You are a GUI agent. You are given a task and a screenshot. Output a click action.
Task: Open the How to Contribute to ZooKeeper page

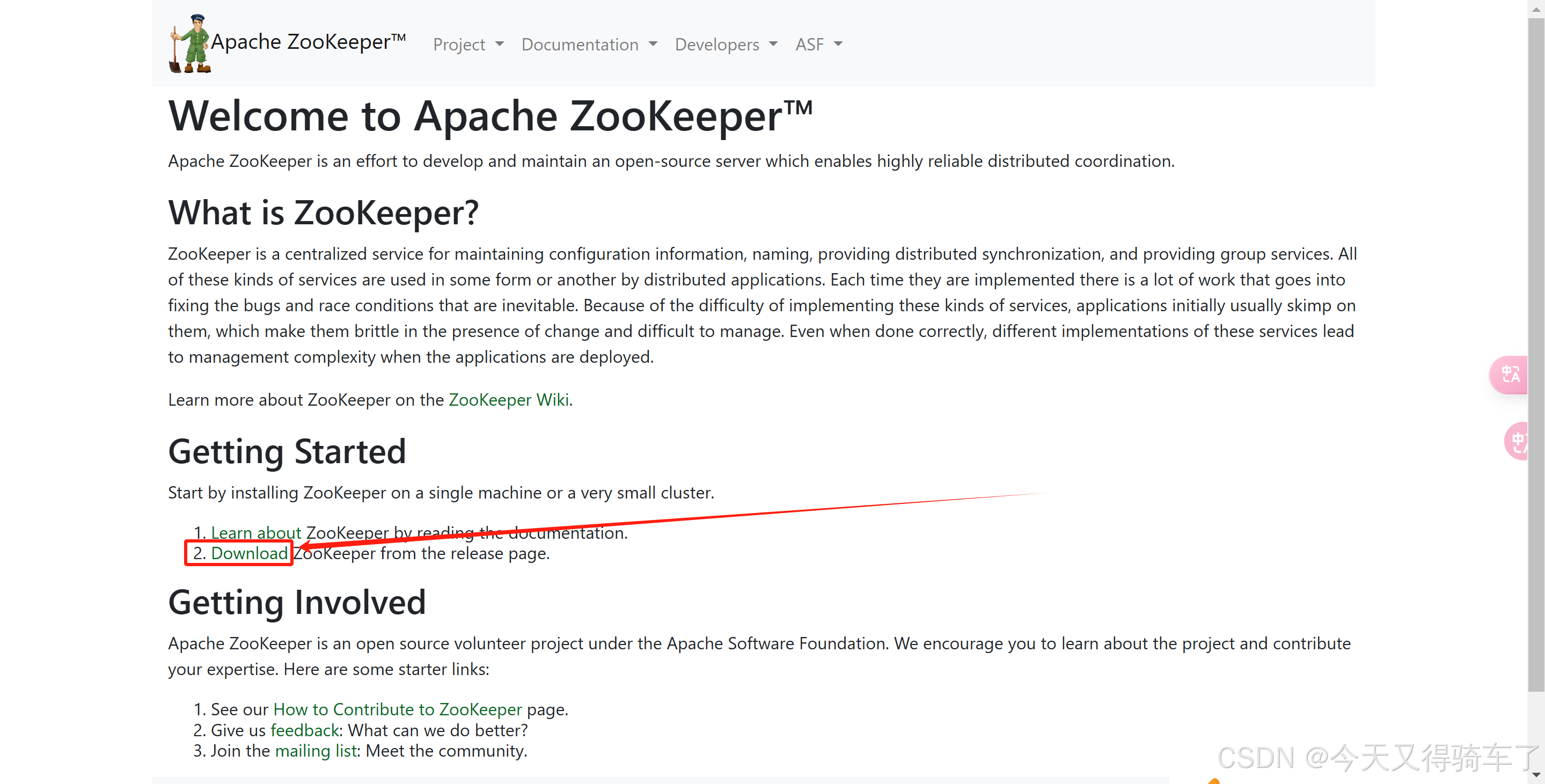(398, 709)
